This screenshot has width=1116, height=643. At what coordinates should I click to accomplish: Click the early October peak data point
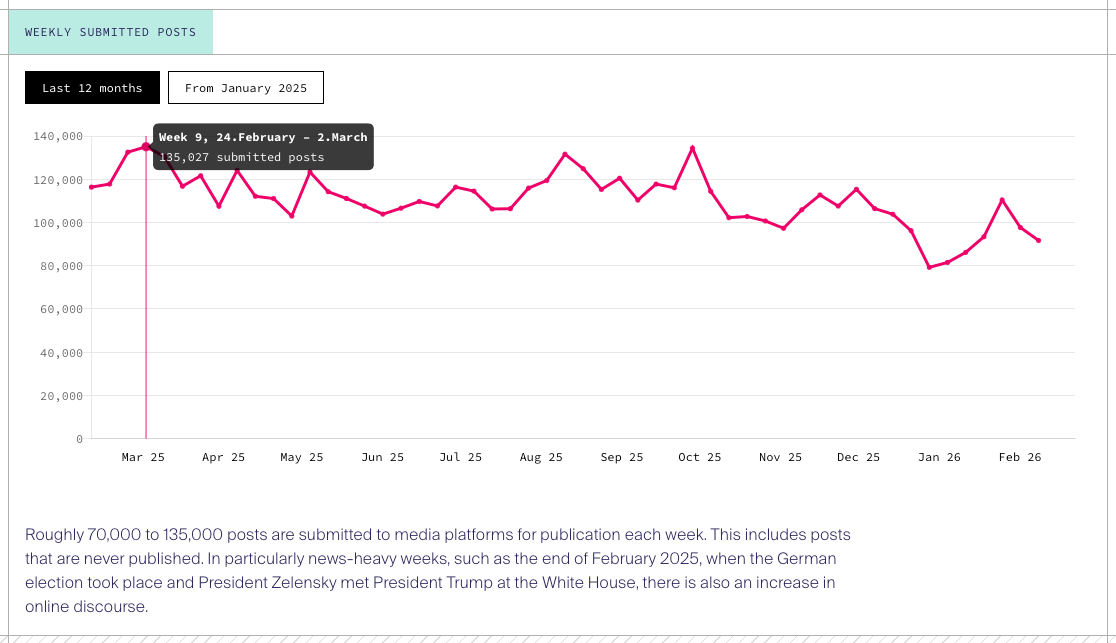692,148
